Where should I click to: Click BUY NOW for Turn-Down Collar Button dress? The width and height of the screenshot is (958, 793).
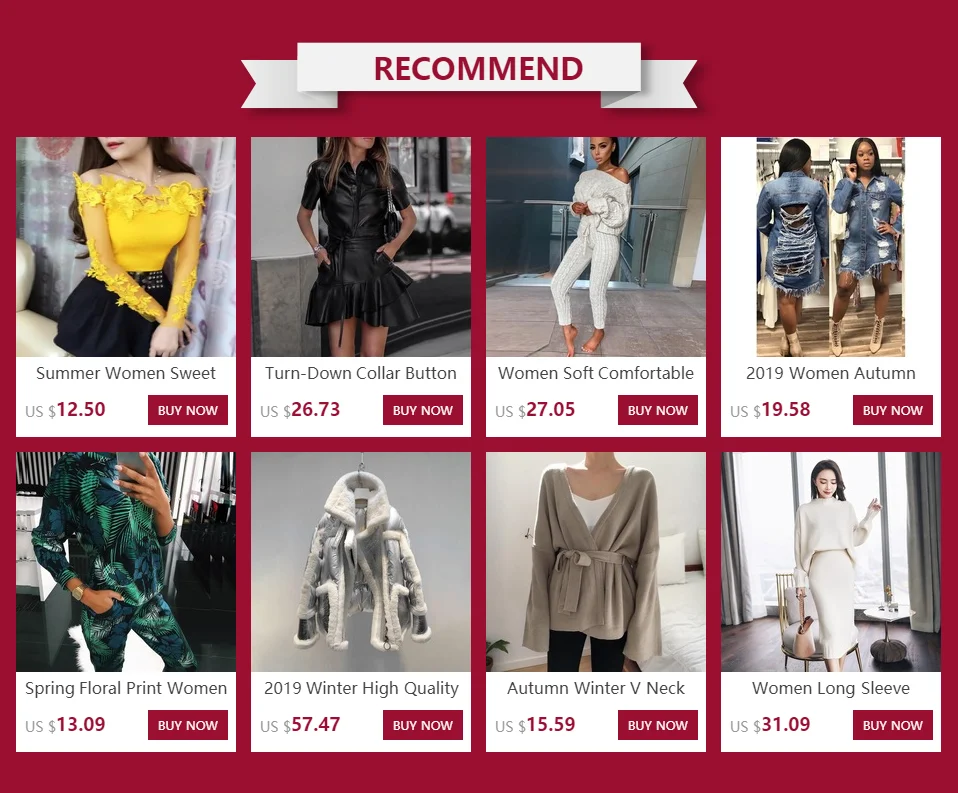[423, 410]
